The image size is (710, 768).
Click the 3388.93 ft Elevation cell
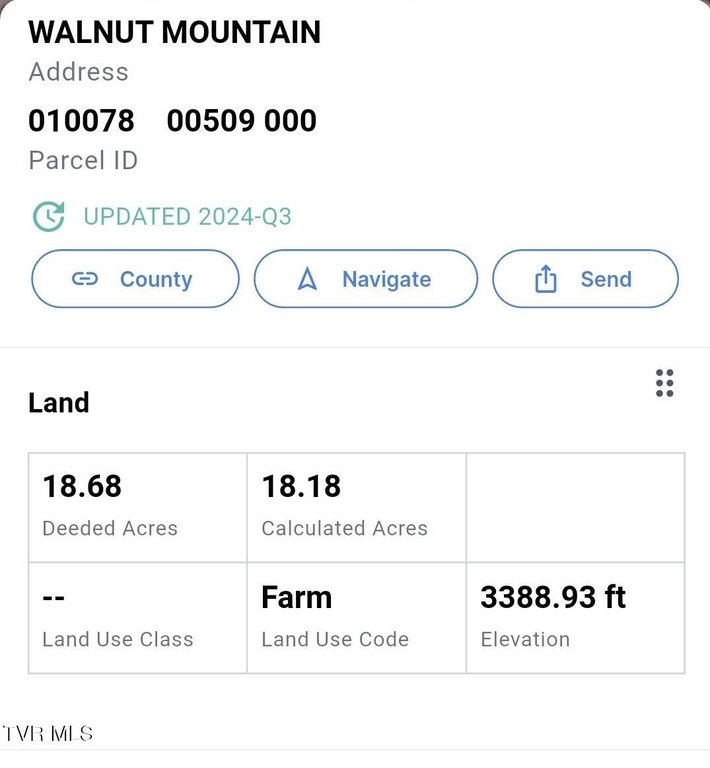tap(575, 617)
